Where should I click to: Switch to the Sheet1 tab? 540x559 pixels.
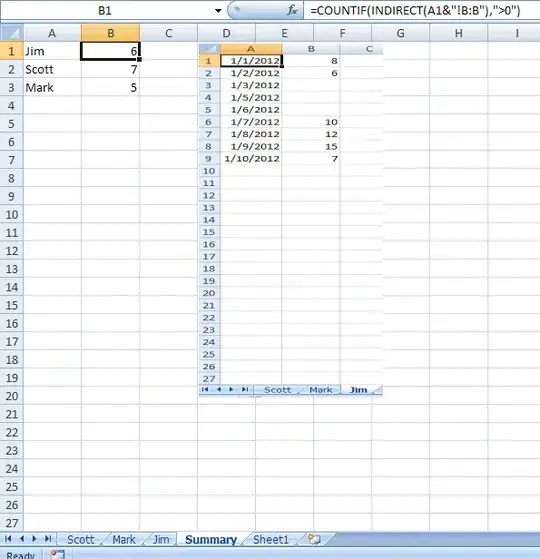pos(271,539)
